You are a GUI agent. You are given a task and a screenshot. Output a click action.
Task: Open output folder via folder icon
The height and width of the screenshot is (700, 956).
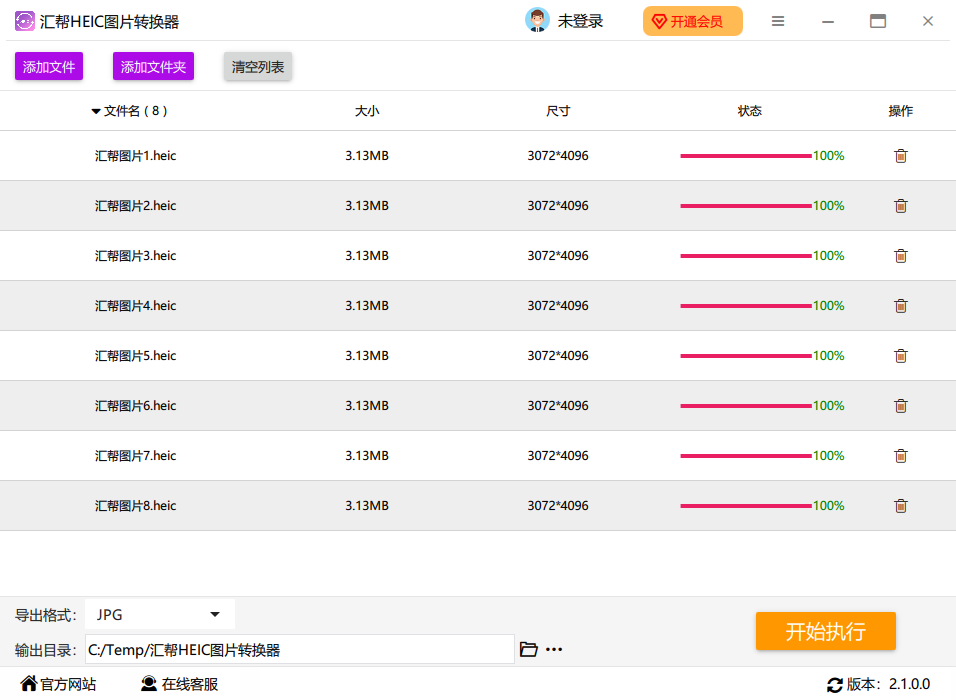529,650
